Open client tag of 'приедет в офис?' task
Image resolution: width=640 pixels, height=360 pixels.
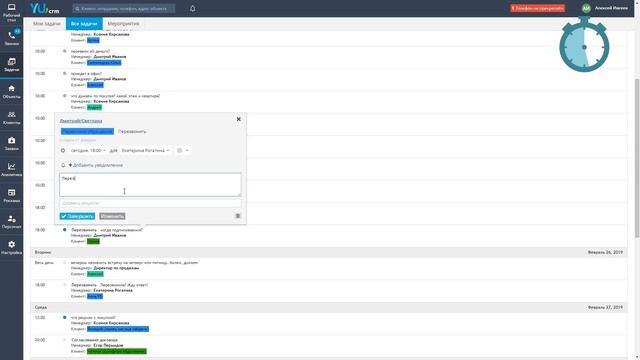click(95, 85)
